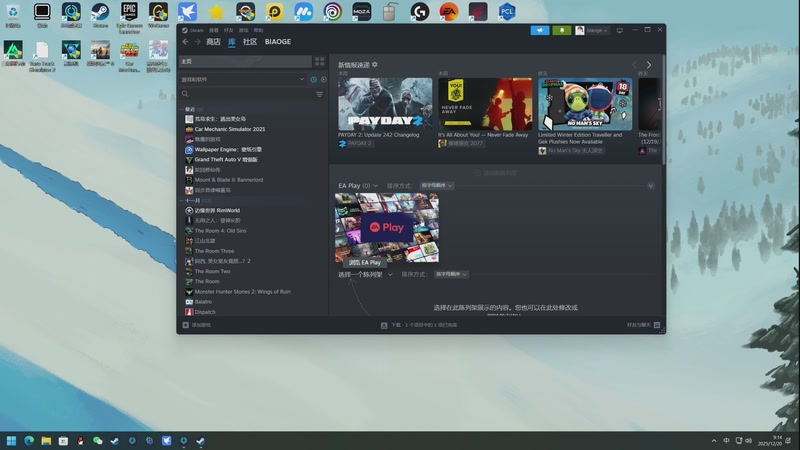Viewport: 800px width, 450px height.
Task: Go forward with the Steam forward arrow
Action: (197, 42)
